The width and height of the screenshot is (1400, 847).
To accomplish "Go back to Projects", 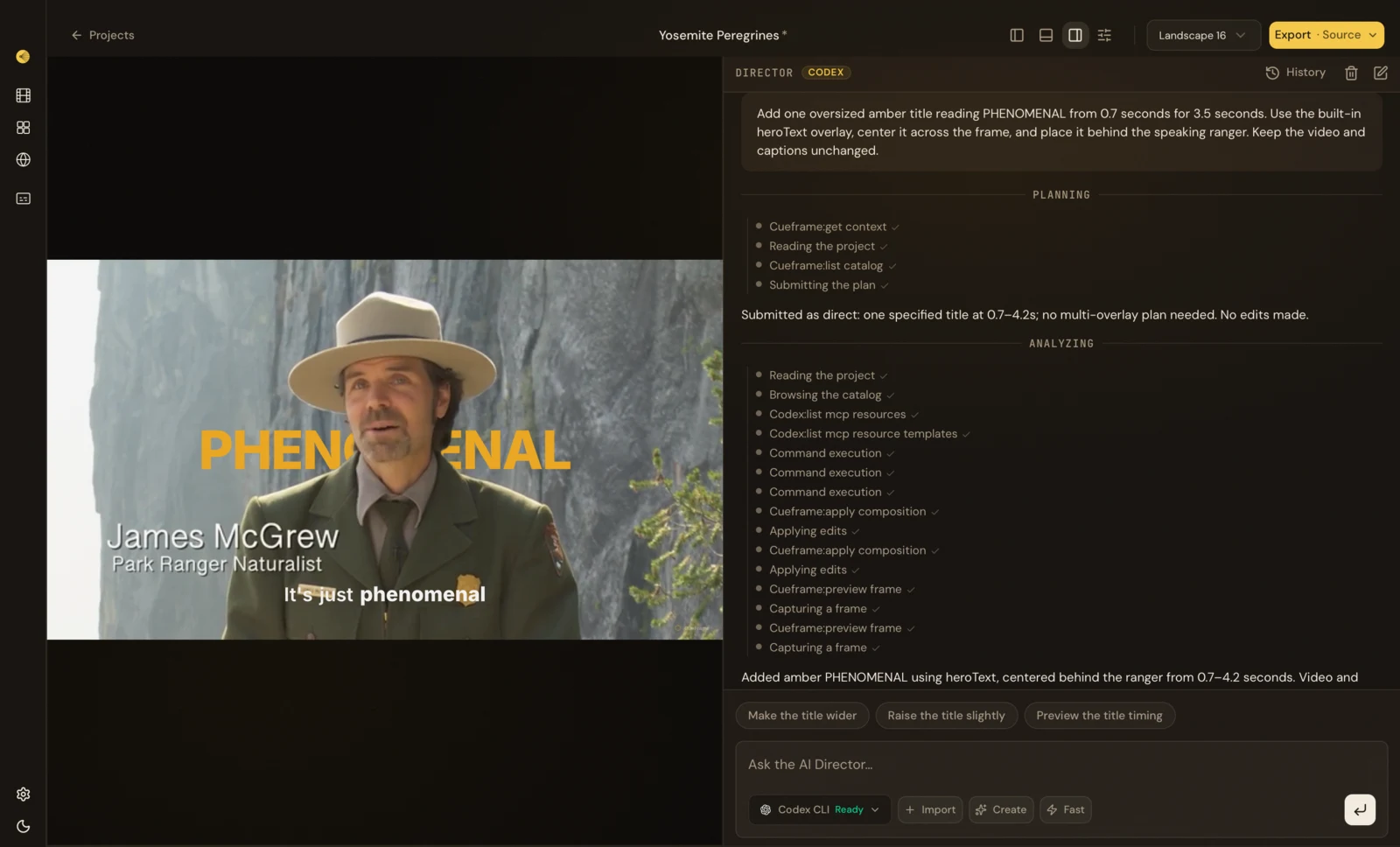I will pos(102,35).
